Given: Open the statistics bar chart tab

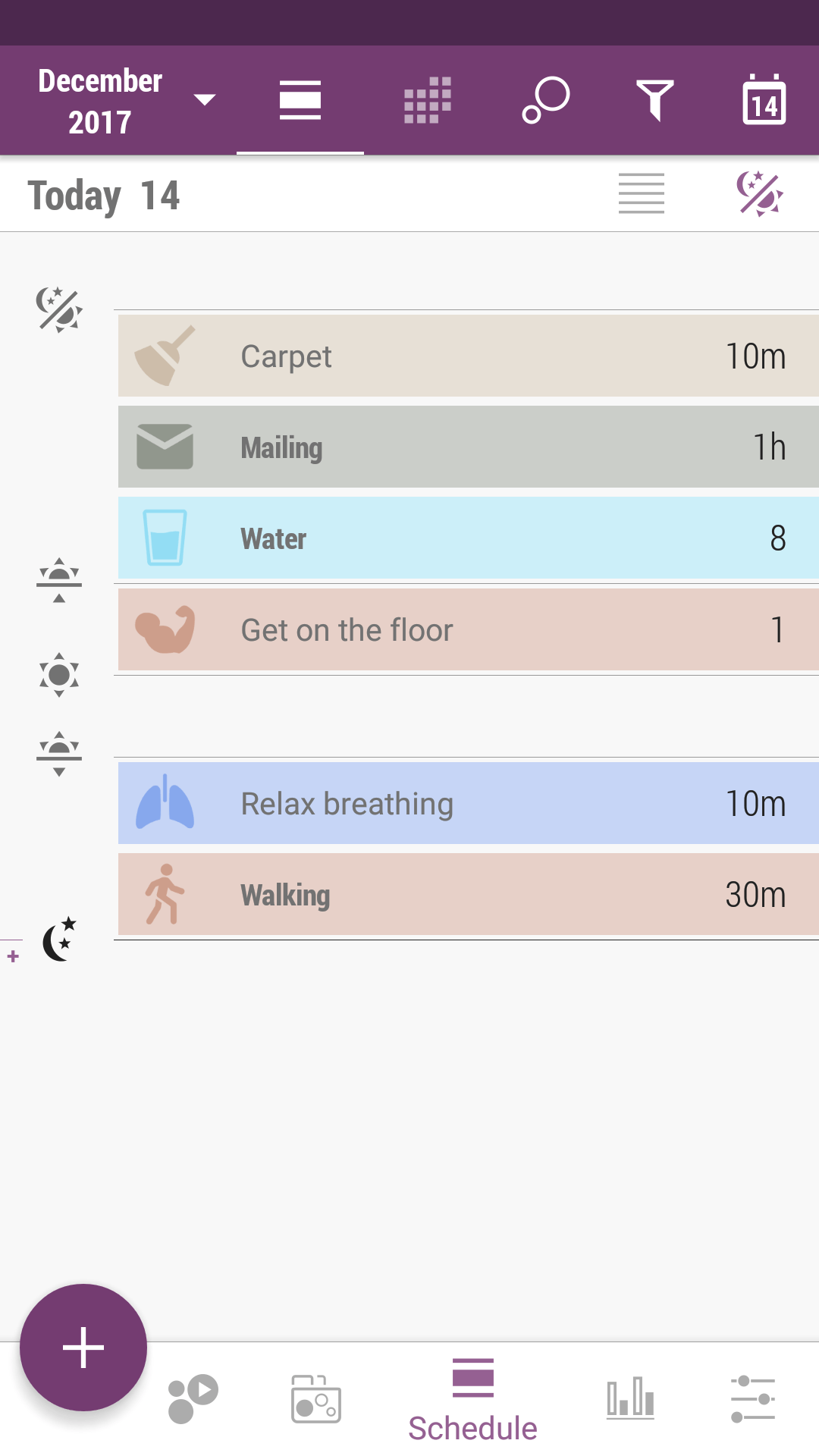Looking at the screenshot, I should pos(630,1398).
